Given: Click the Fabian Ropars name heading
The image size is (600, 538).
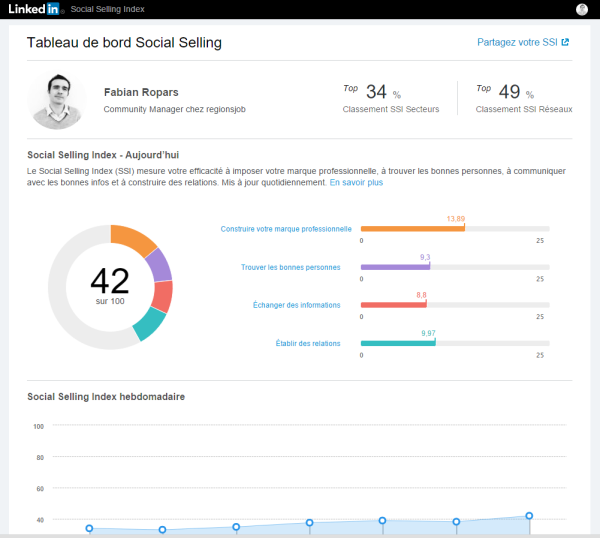Looking at the screenshot, I should 141,92.
